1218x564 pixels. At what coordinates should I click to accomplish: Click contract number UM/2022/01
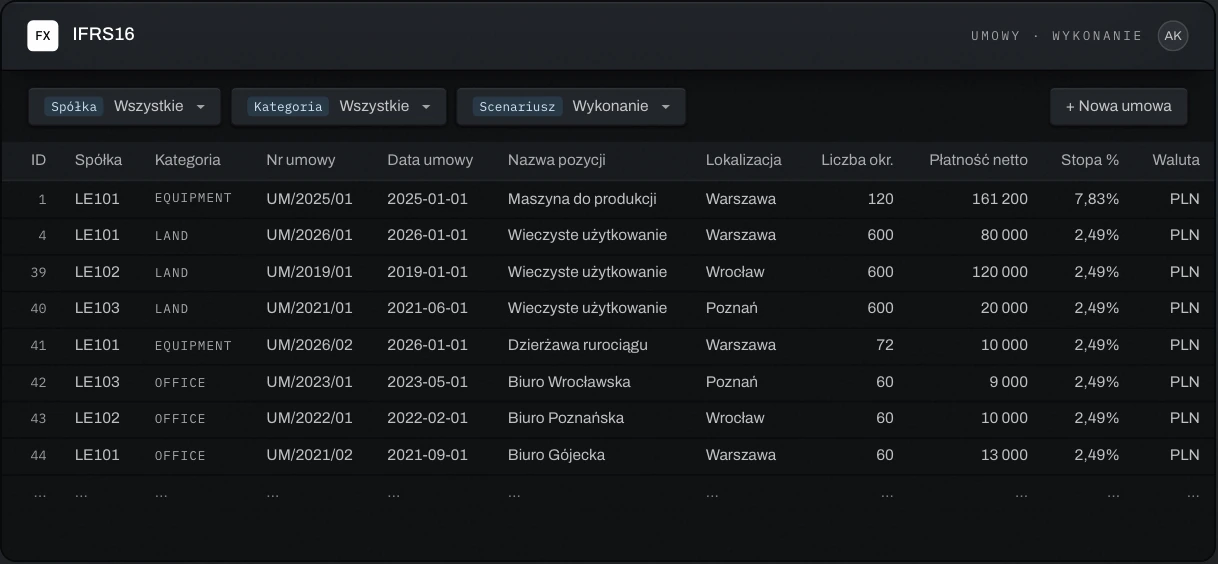click(x=310, y=418)
